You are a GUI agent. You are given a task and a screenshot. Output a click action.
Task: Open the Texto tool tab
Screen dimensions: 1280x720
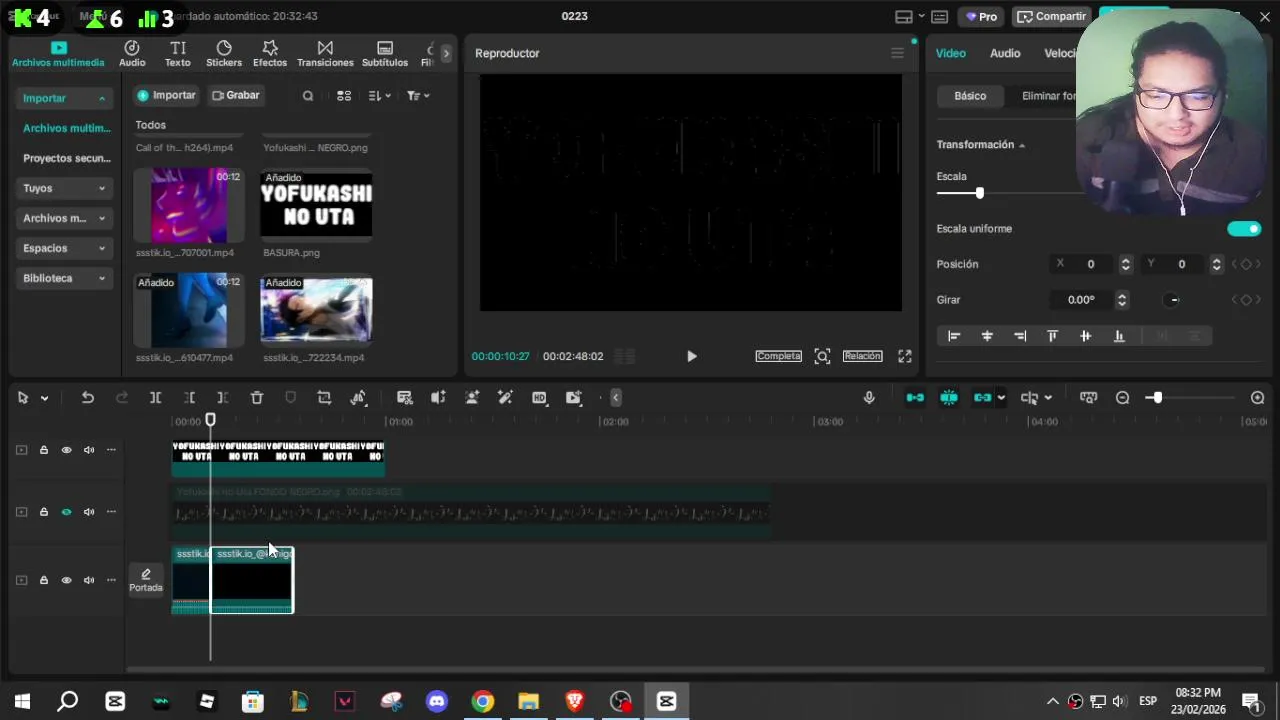tap(178, 54)
